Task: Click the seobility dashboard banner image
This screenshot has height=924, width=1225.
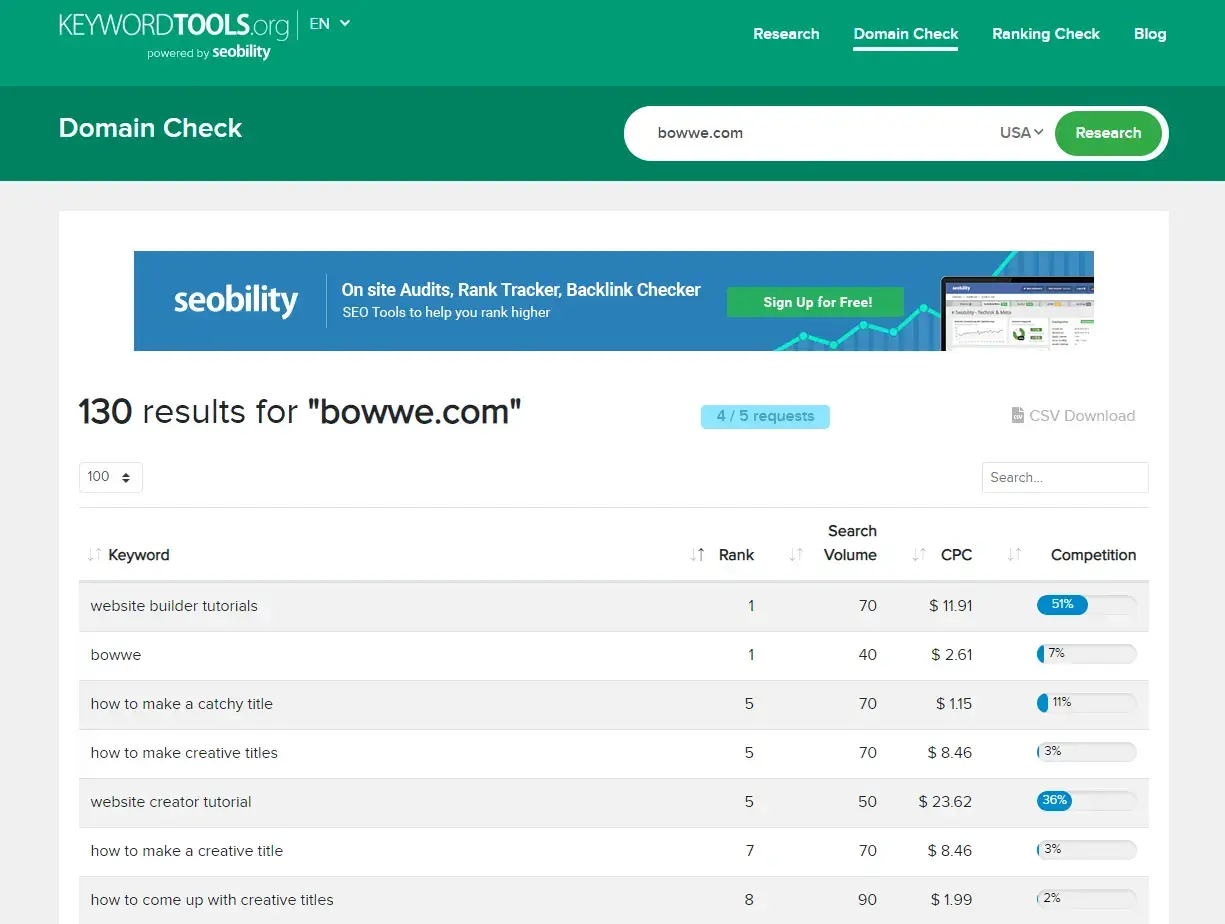Action: click(x=1017, y=314)
